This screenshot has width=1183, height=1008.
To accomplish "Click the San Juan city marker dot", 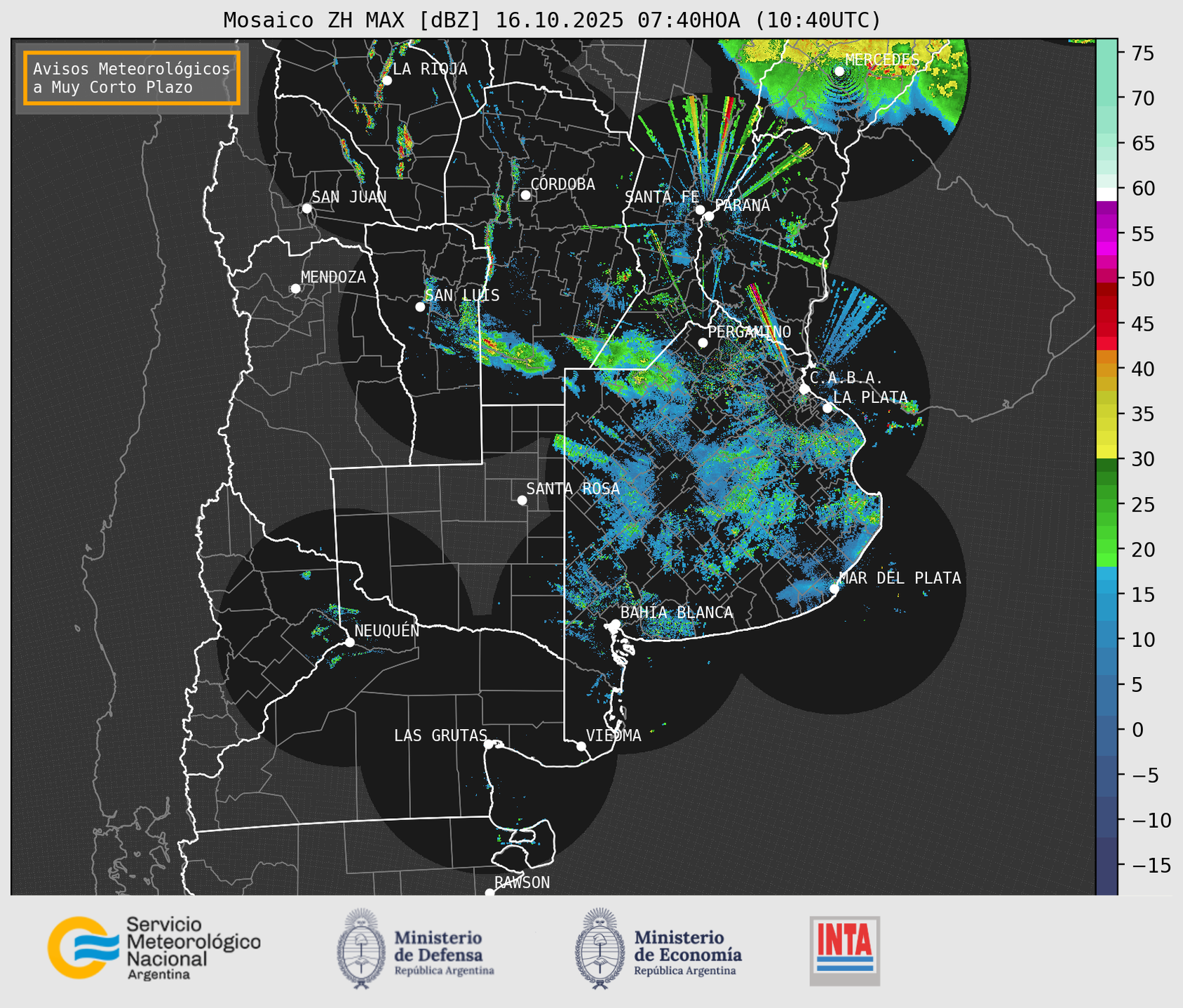I will pyautogui.click(x=306, y=208).
